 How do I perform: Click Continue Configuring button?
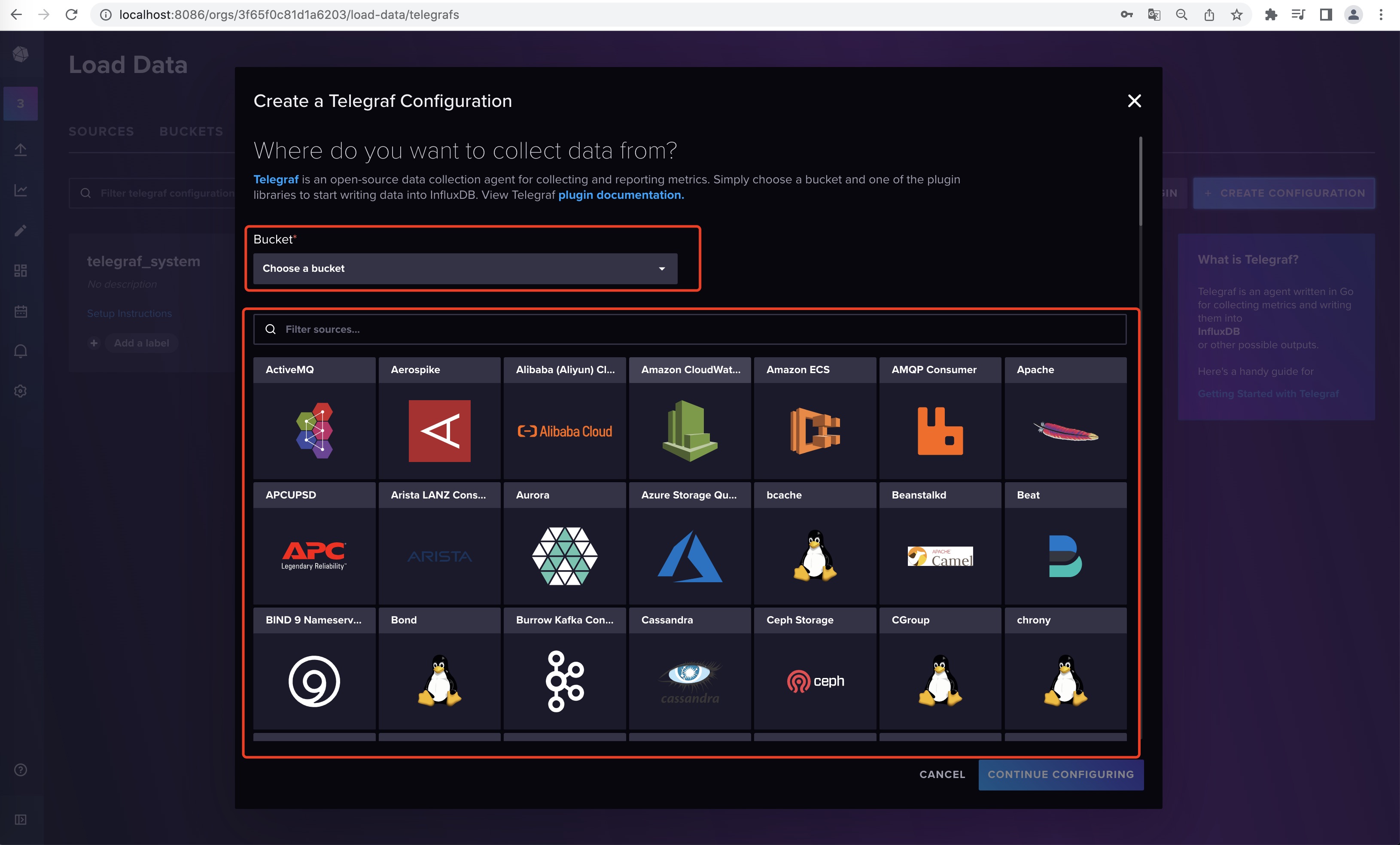point(1061,775)
